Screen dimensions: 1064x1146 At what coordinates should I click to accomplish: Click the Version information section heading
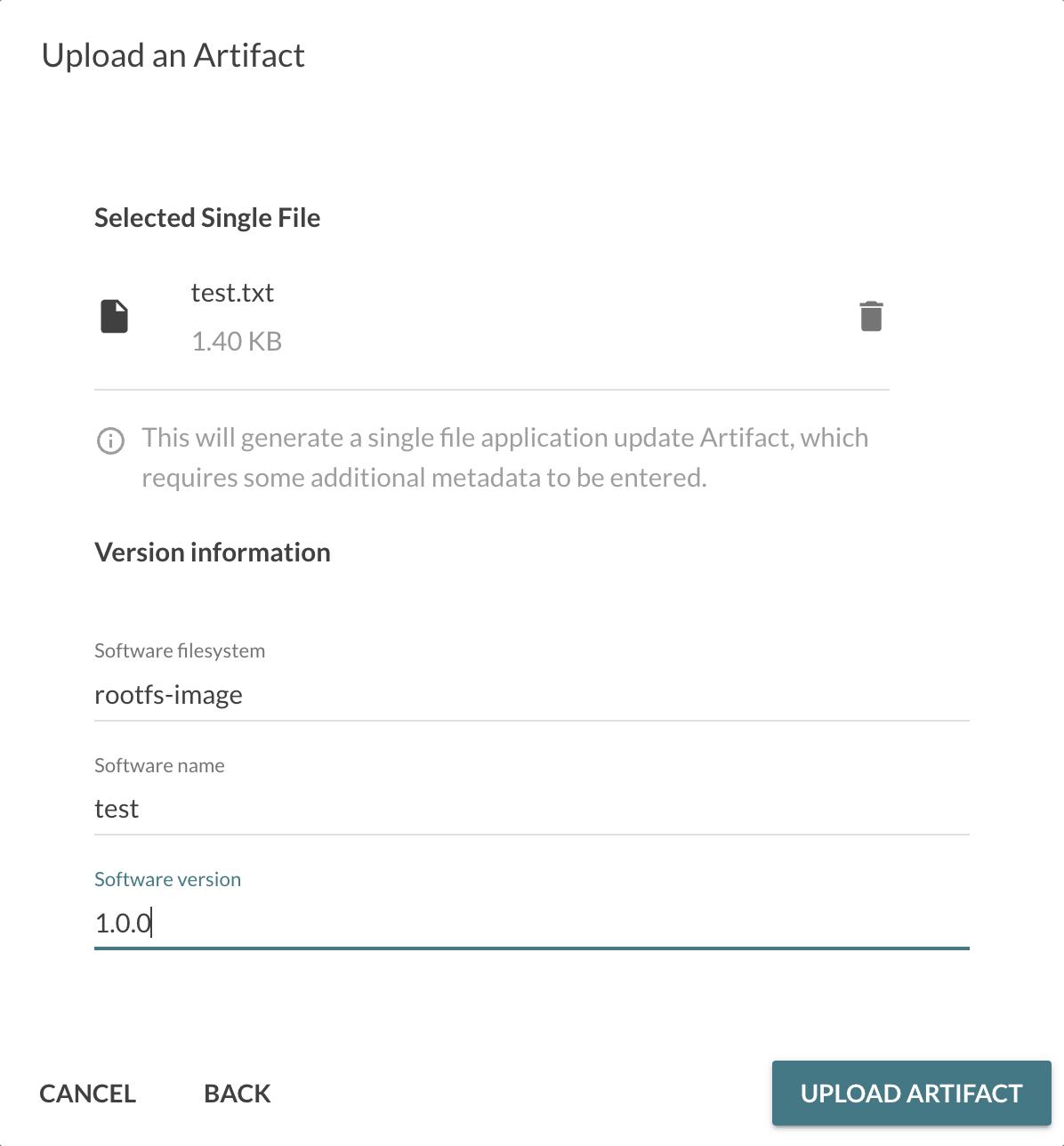213,552
